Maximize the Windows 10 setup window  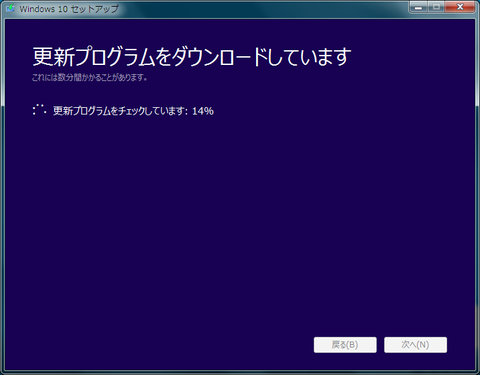(x=436, y=7)
